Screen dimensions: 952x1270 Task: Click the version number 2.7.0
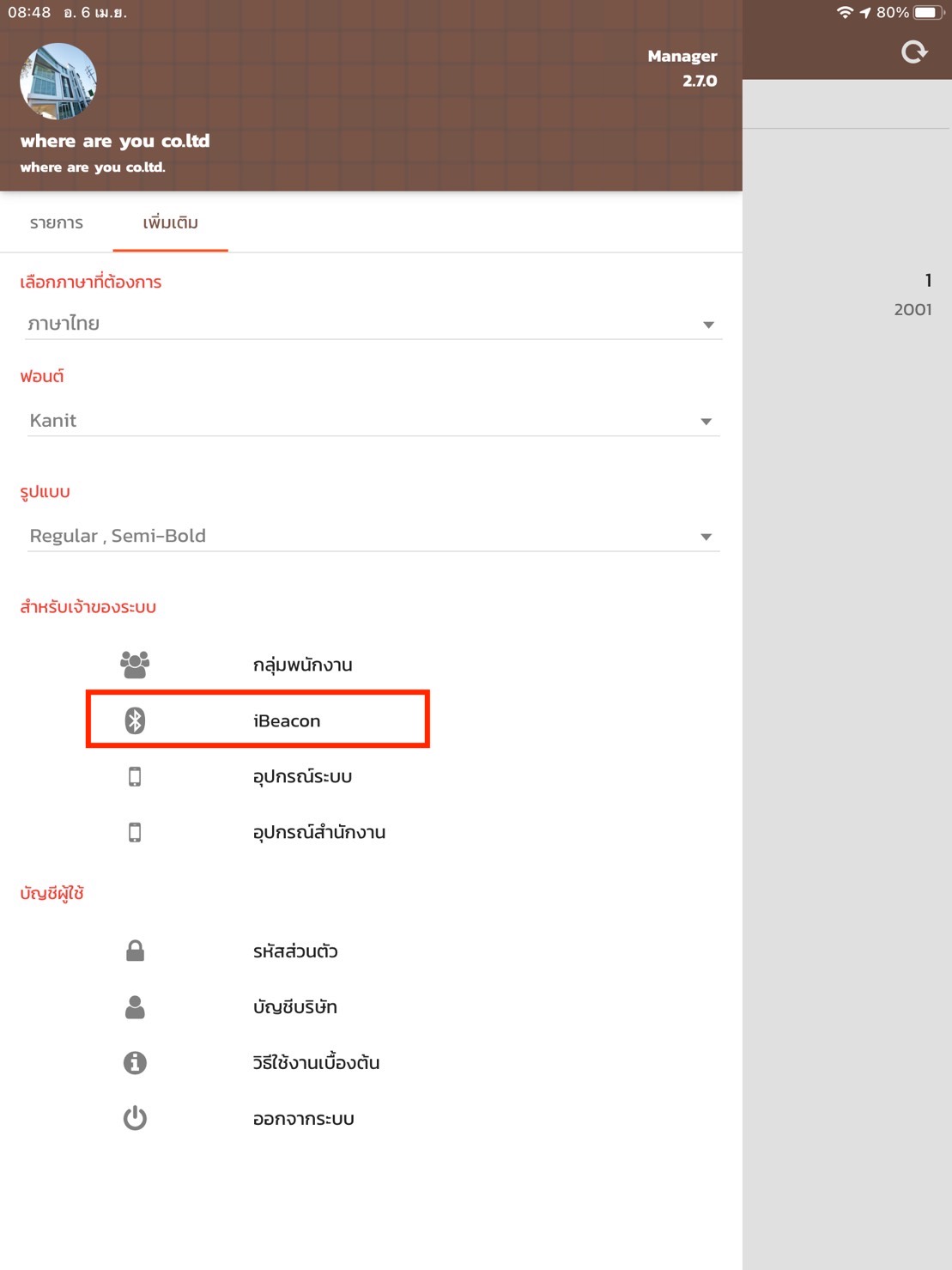coord(700,81)
